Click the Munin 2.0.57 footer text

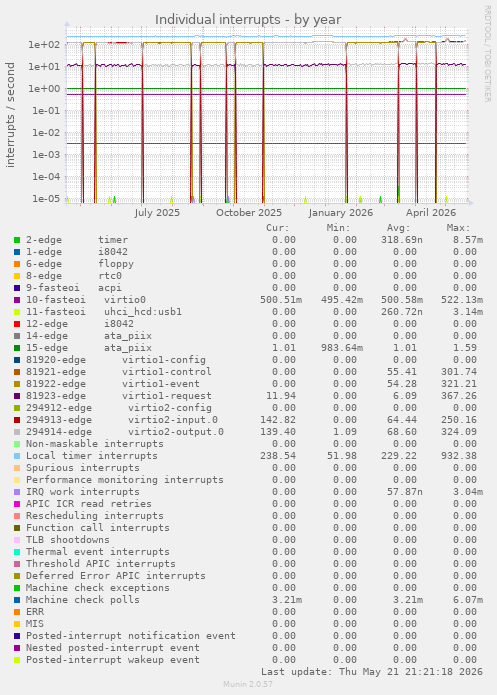248,684
